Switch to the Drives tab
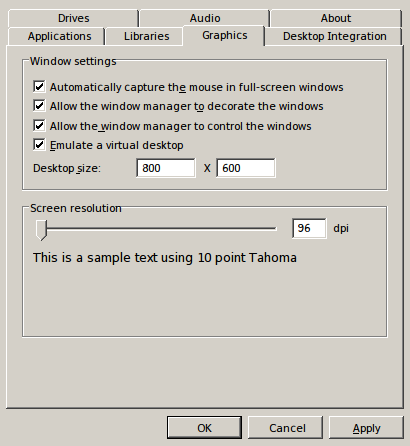The width and height of the screenshot is (410, 446). point(73,18)
